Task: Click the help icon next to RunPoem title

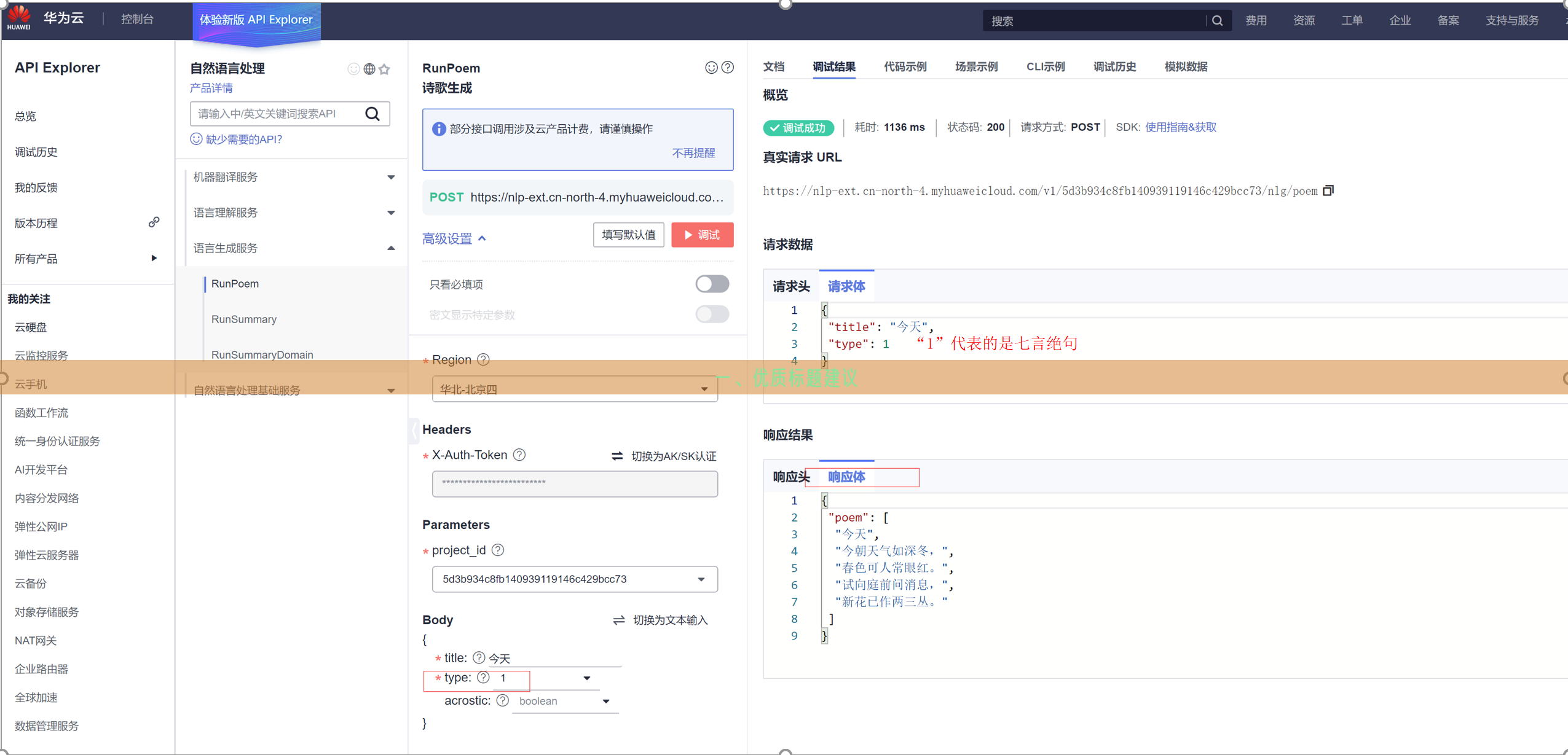Action: coord(727,68)
